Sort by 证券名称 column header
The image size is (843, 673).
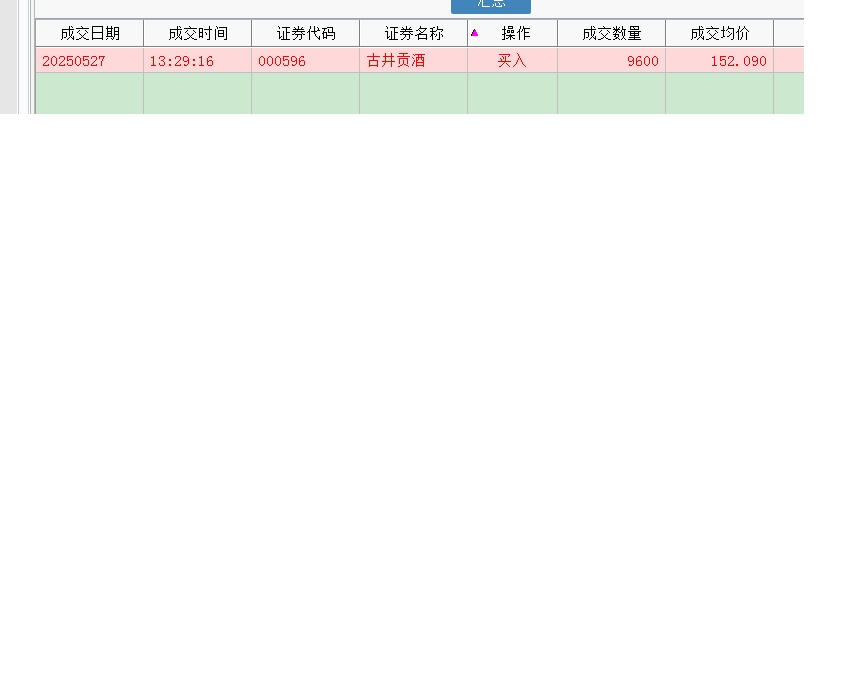(414, 33)
